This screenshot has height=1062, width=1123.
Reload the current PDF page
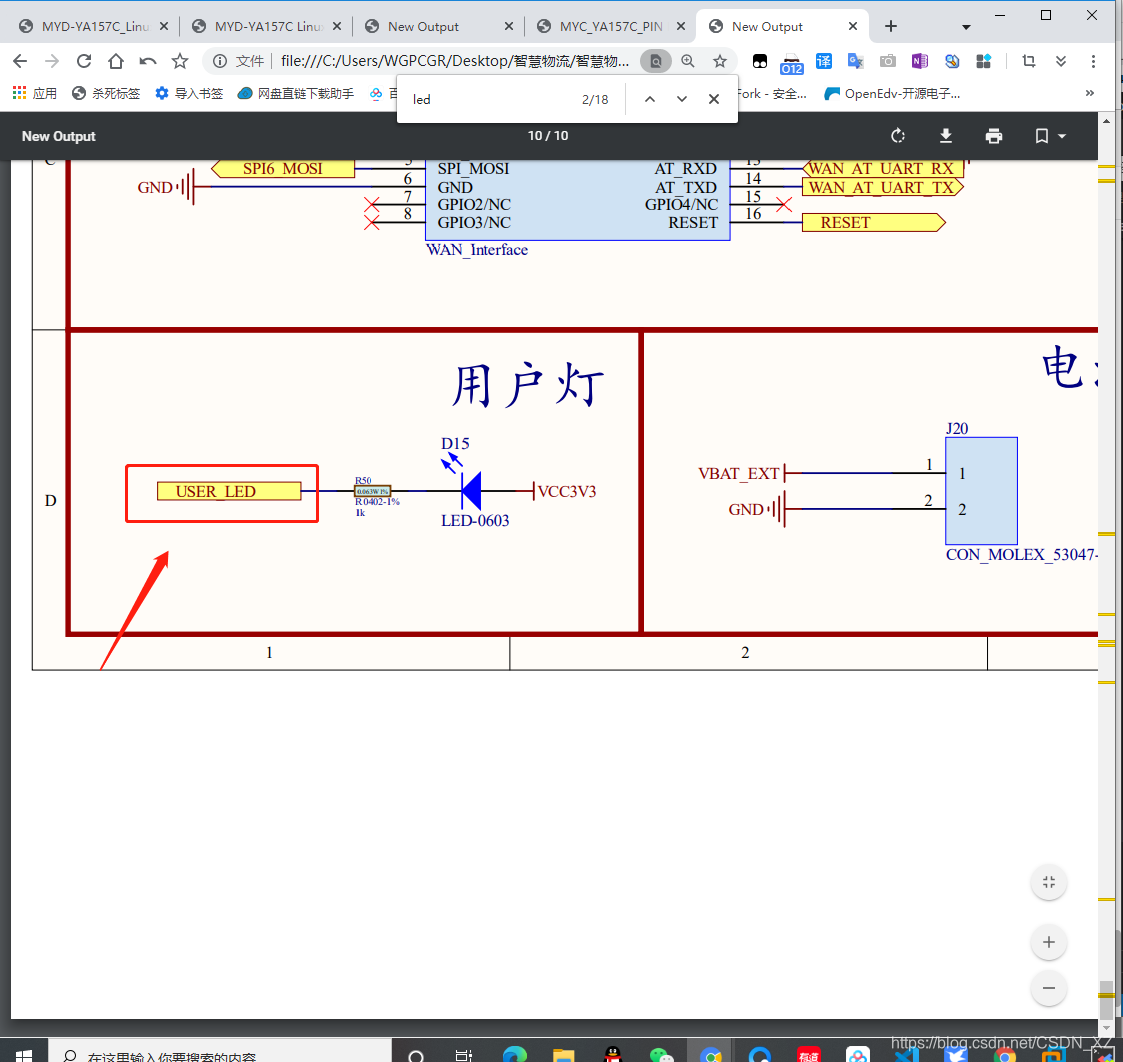click(x=84, y=62)
